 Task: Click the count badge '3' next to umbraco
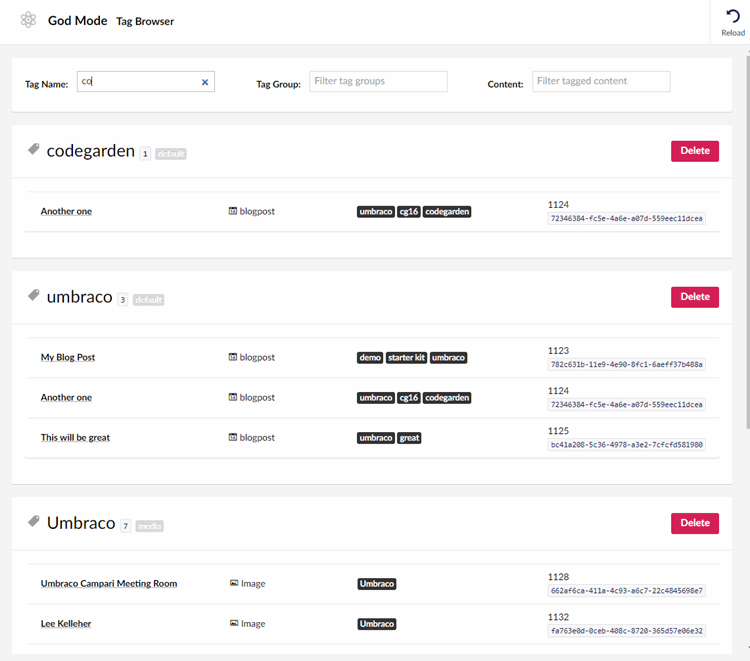coord(122,300)
